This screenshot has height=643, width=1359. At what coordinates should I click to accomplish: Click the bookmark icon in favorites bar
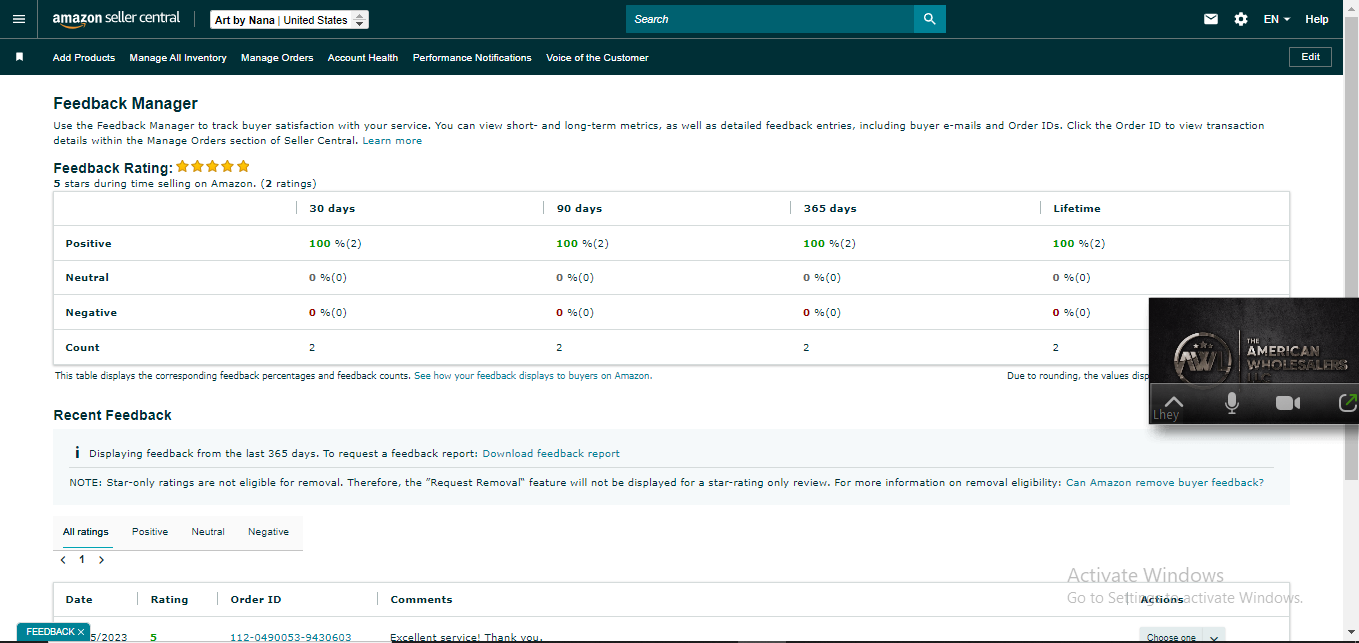click(19, 57)
